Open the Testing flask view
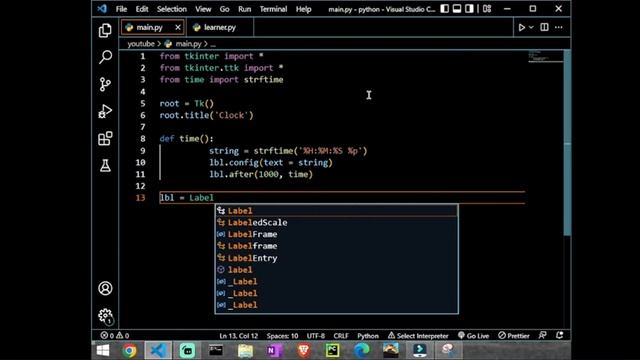Viewport: 640px width, 360px height. click(105, 165)
